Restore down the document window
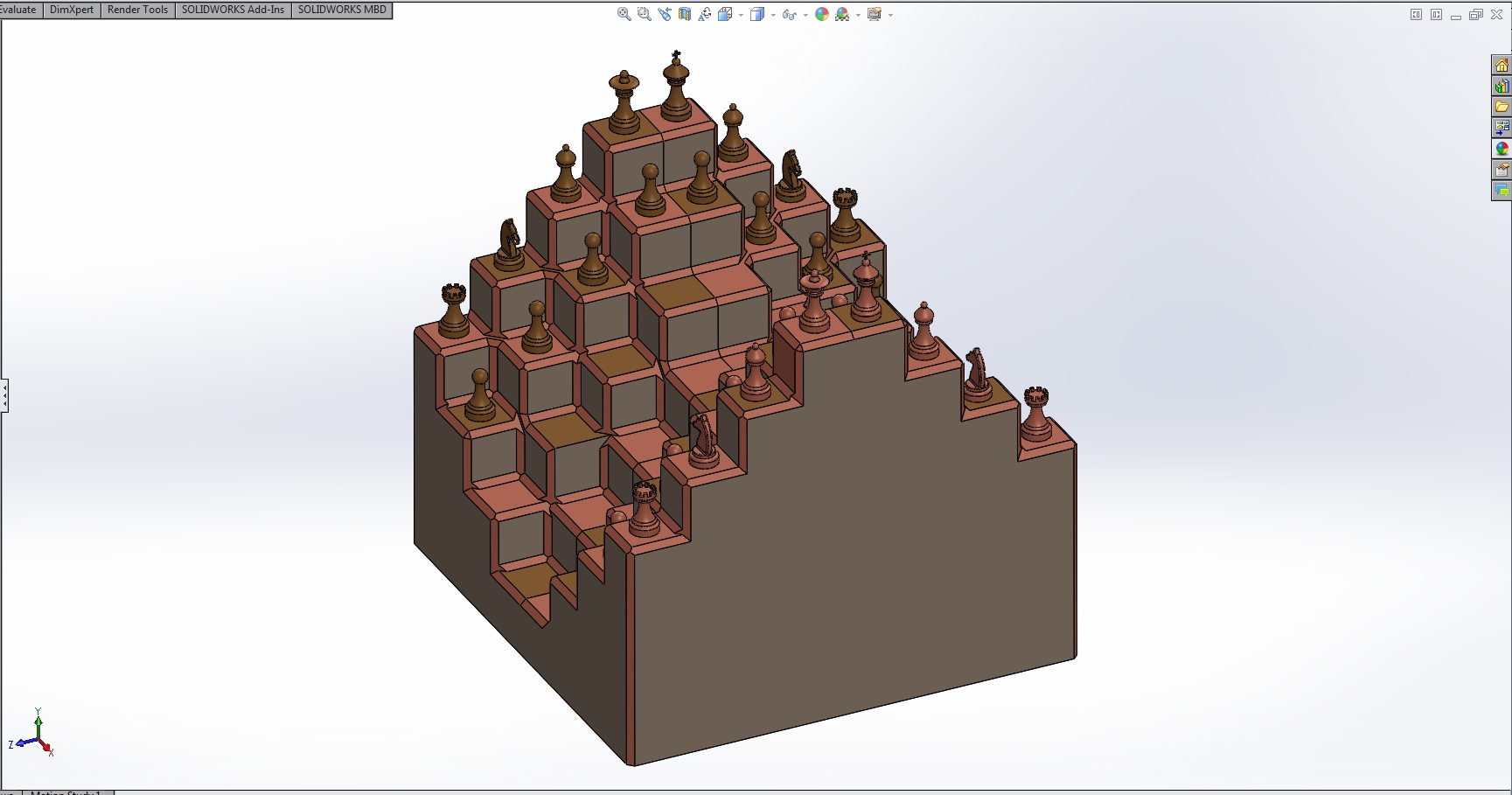Viewport: 1512px width, 795px height. pyautogui.click(x=1476, y=15)
